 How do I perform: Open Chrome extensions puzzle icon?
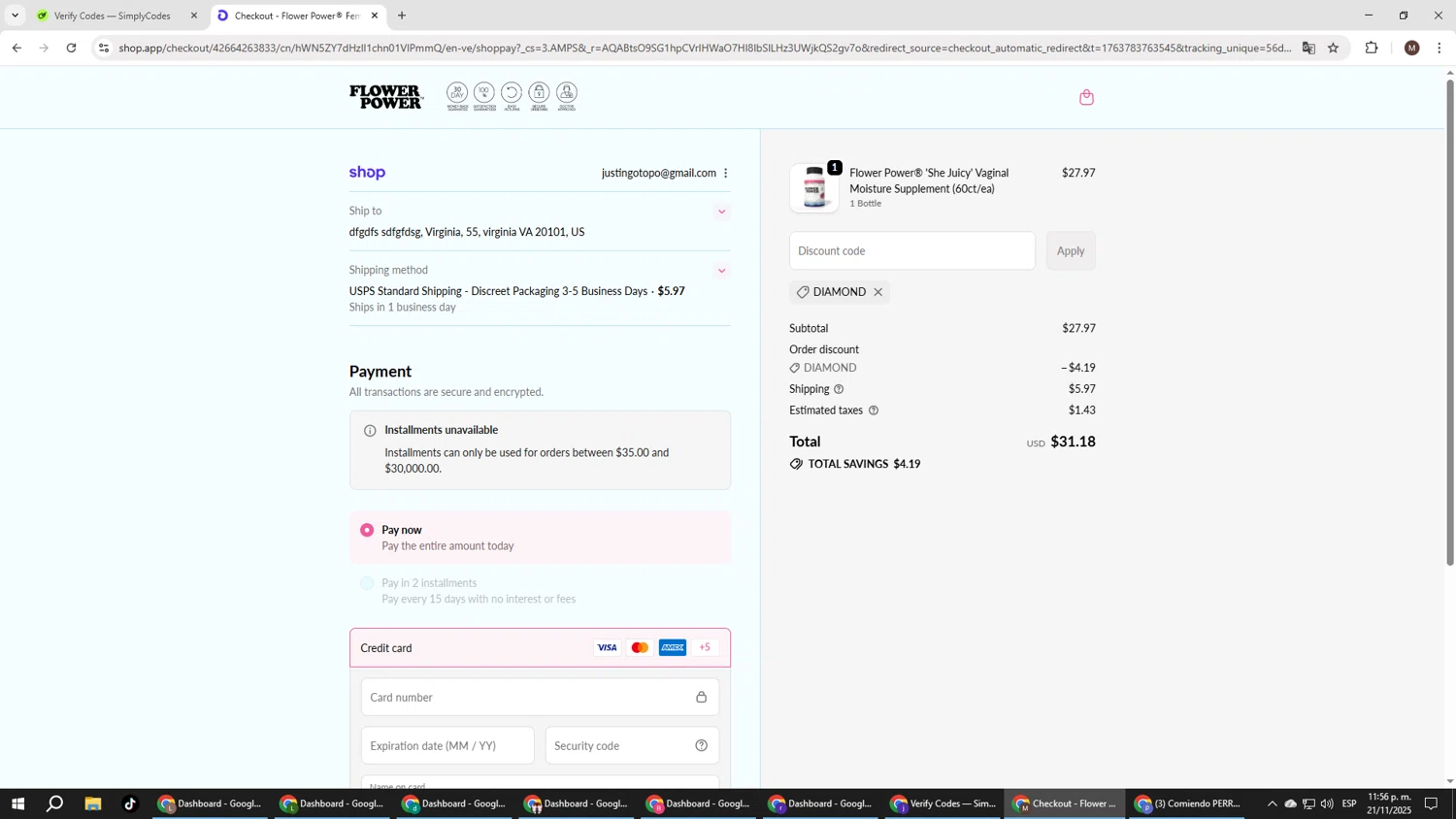[1372, 48]
